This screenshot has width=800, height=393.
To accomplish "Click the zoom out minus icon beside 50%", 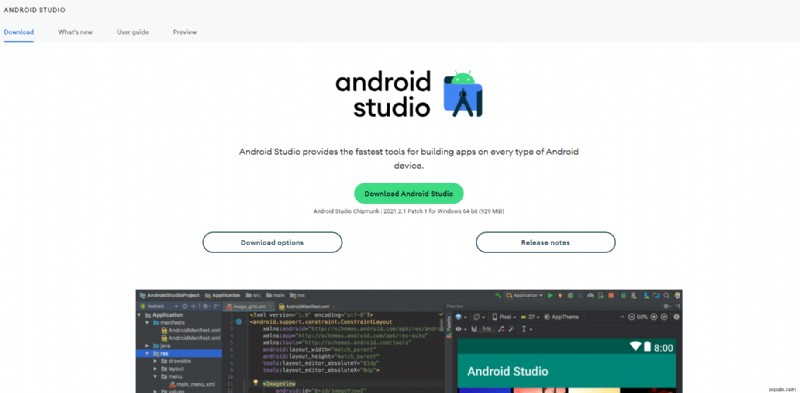I will click(632, 317).
